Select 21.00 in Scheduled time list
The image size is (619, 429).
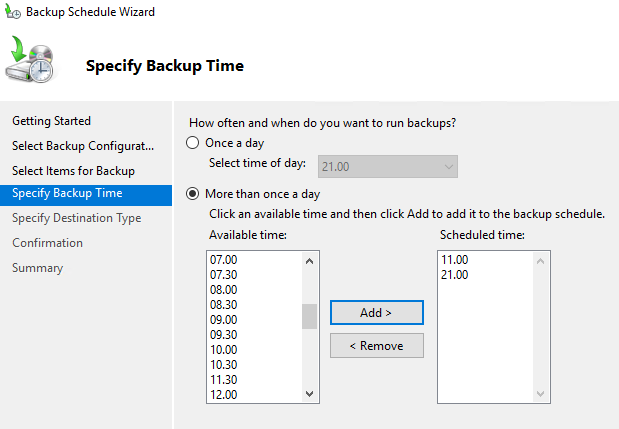click(x=454, y=274)
